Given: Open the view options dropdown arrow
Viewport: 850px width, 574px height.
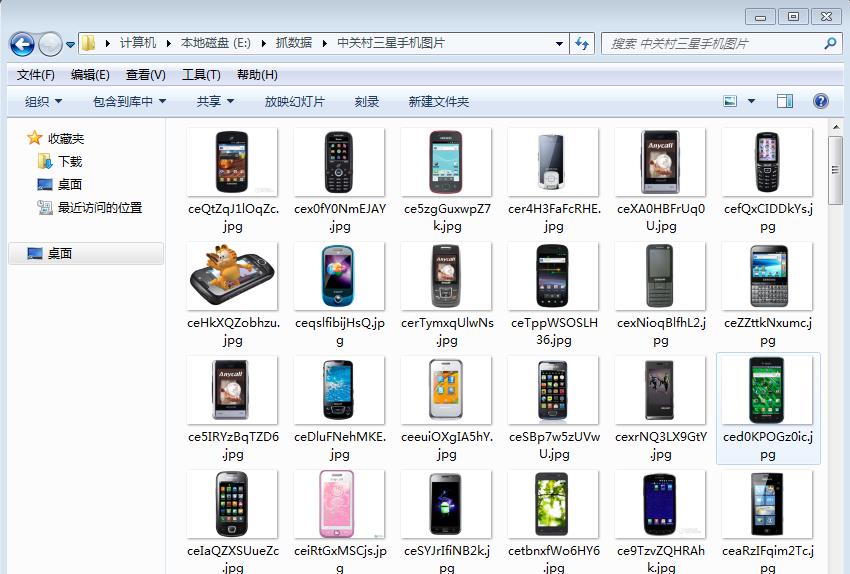Looking at the screenshot, I should pos(751,101).
